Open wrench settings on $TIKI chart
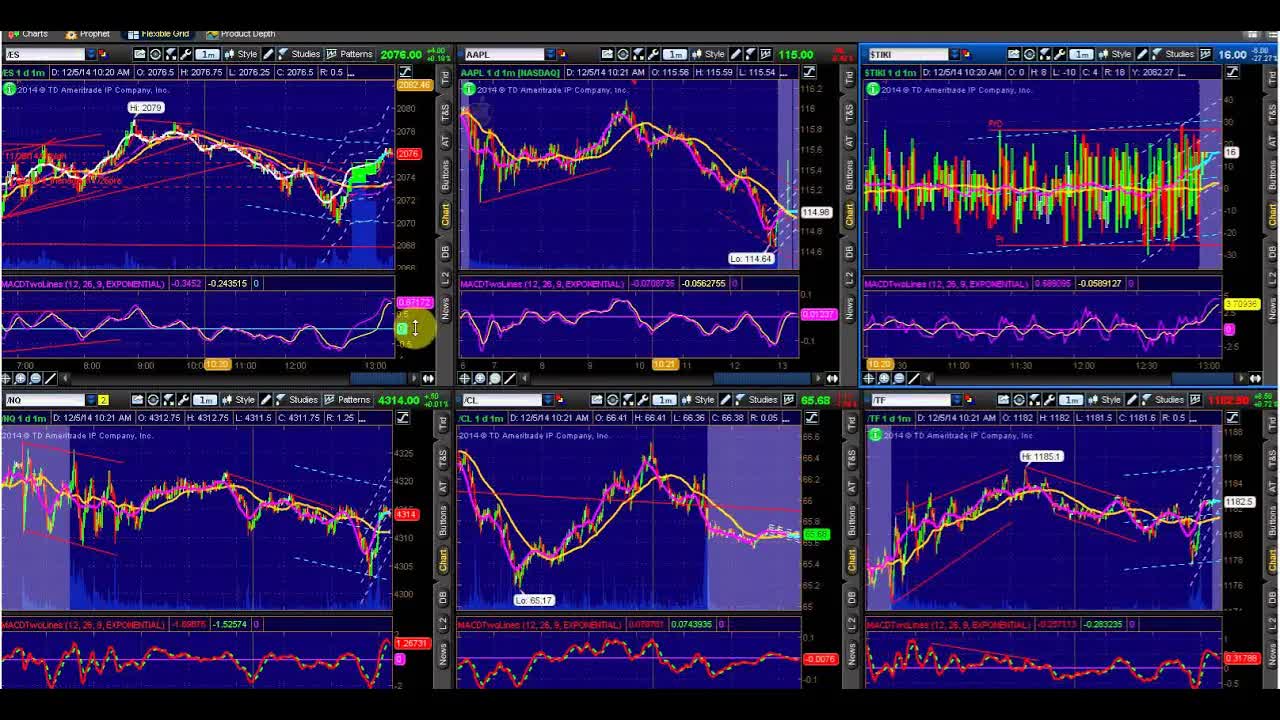 coord(1060,54)
